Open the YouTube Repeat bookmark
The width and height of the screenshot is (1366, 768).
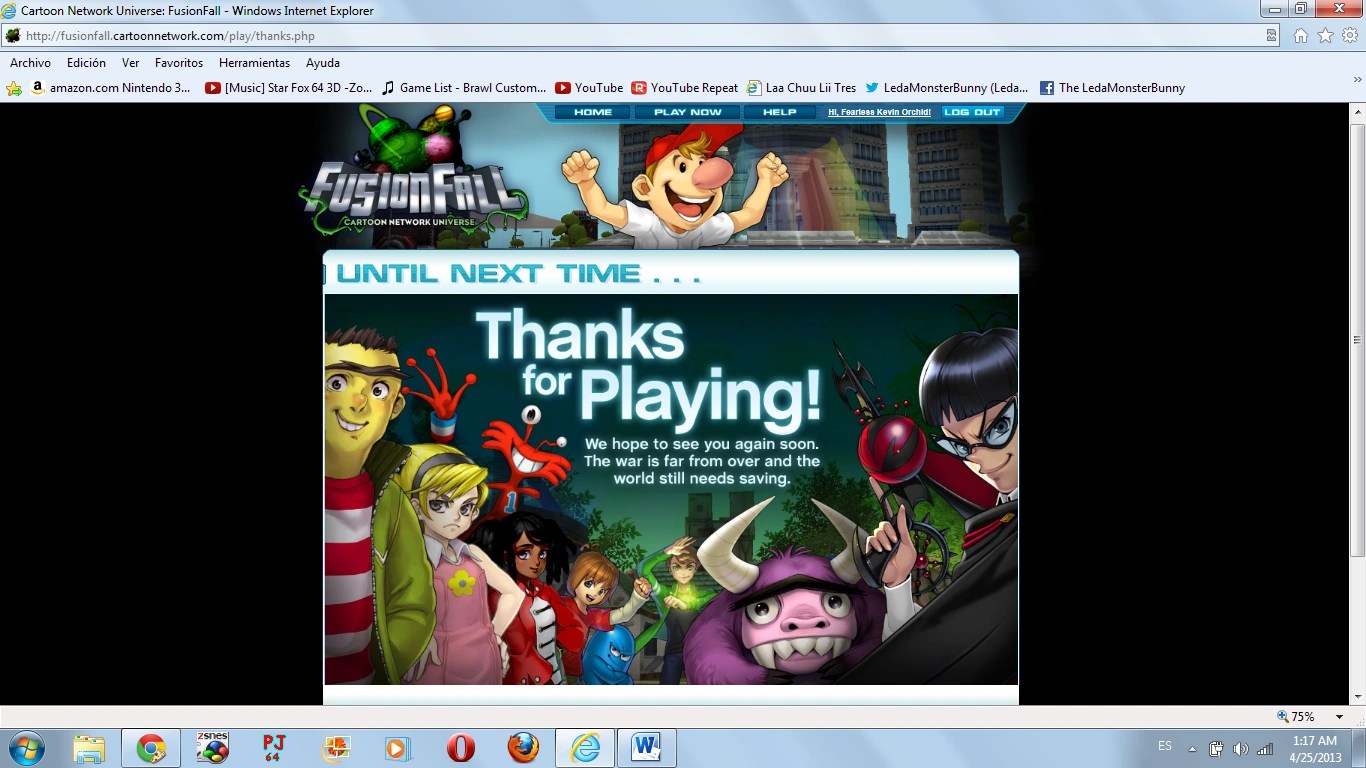pyautogui.click(x=685, y=88)
